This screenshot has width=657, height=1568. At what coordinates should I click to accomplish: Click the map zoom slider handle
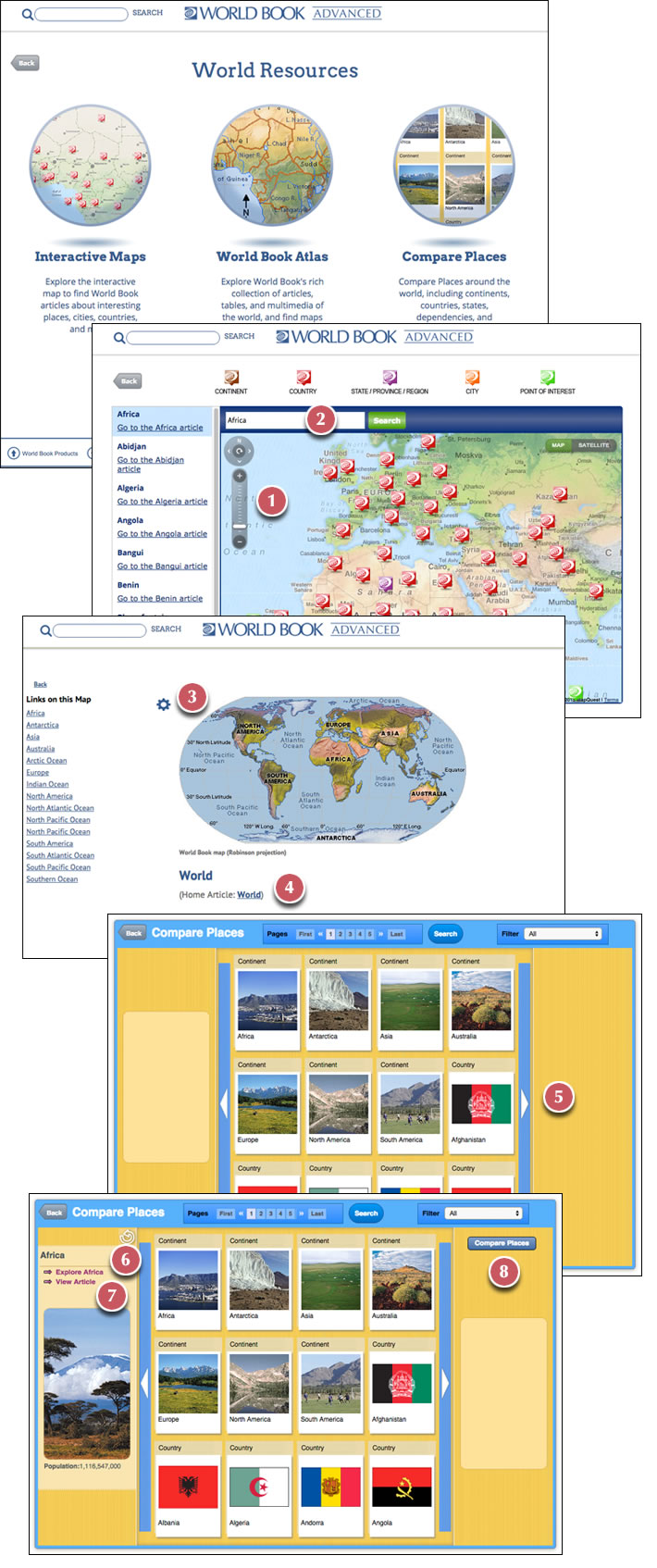tap(239, 526)
